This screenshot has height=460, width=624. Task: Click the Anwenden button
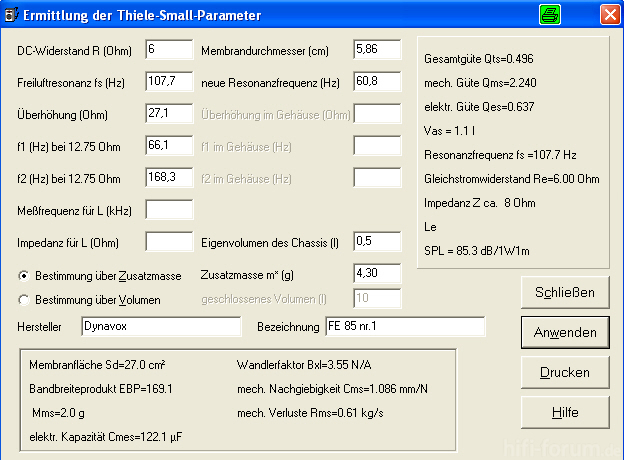coord(565,332)
